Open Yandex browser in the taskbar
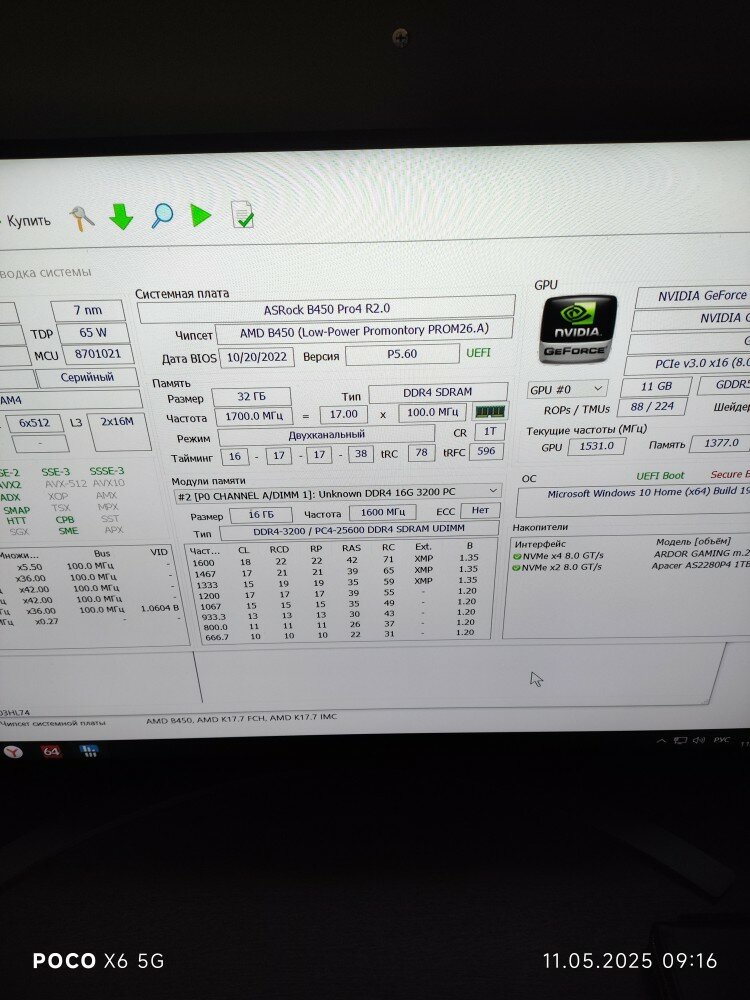750x1000 pixels. (12, 752)
